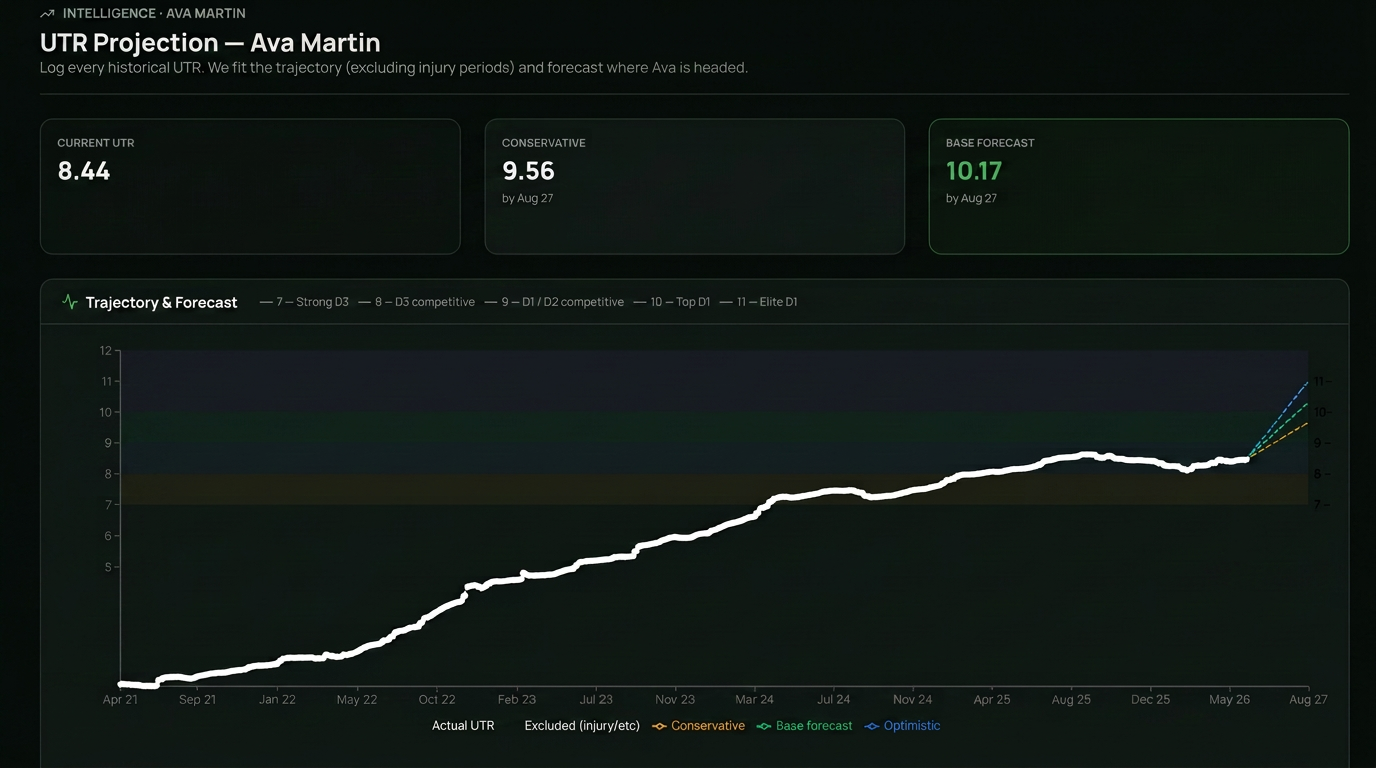Click the green Base forecast legend marker

point(764,726)
